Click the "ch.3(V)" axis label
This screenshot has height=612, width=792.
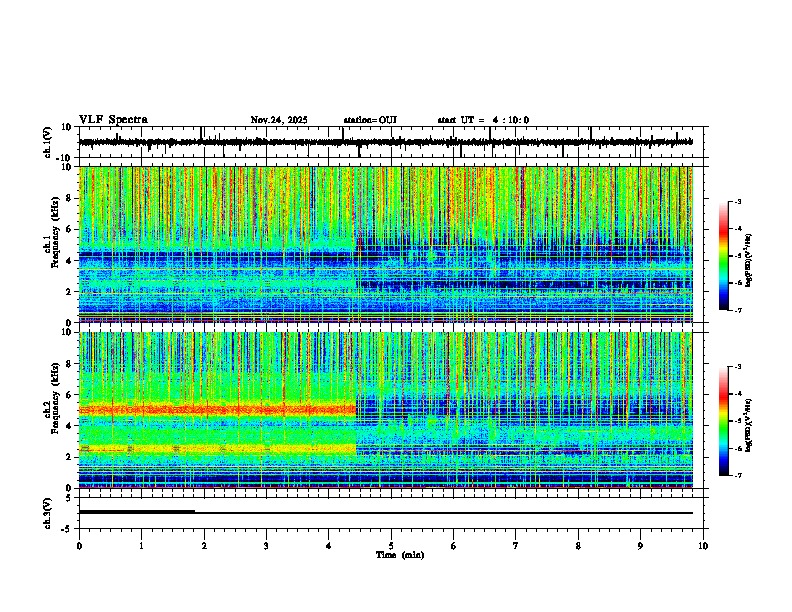click(x=48, y=513)
